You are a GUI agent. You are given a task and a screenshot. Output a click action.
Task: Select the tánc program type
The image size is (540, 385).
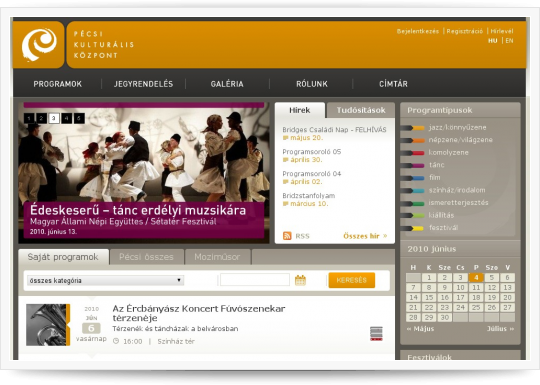(436, 165)
